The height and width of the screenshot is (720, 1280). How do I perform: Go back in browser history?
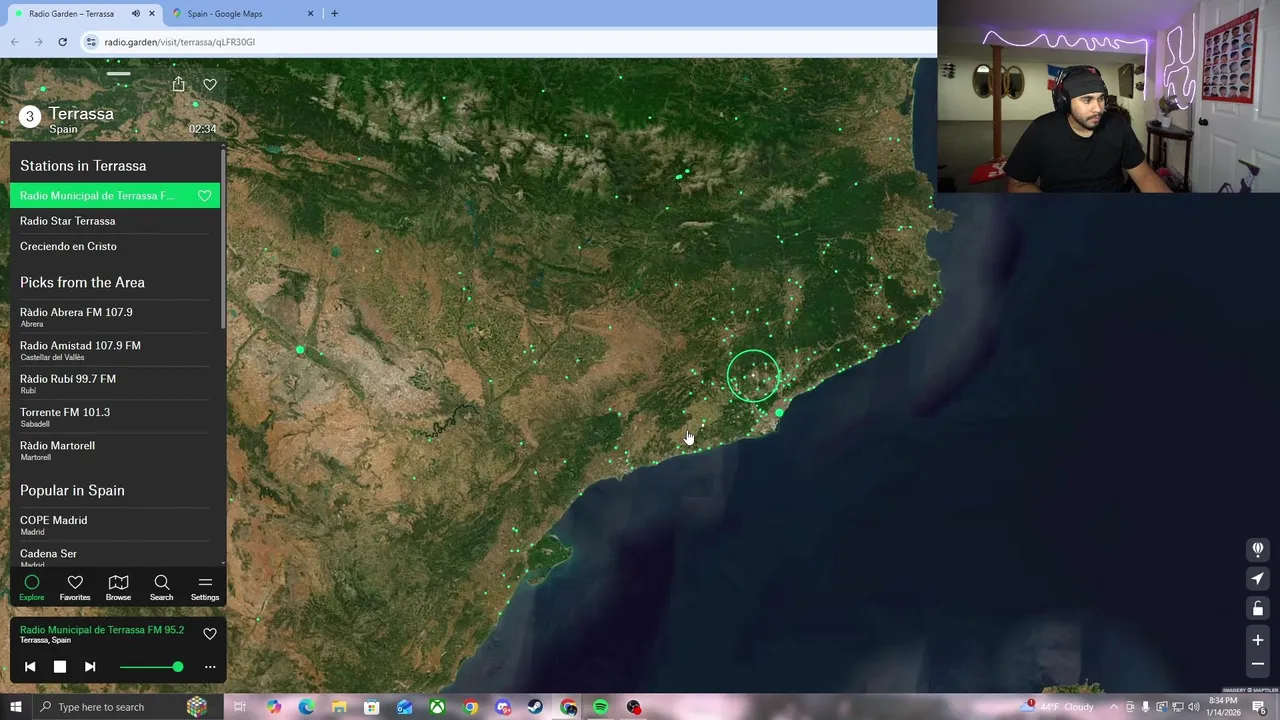coord(14,42)
